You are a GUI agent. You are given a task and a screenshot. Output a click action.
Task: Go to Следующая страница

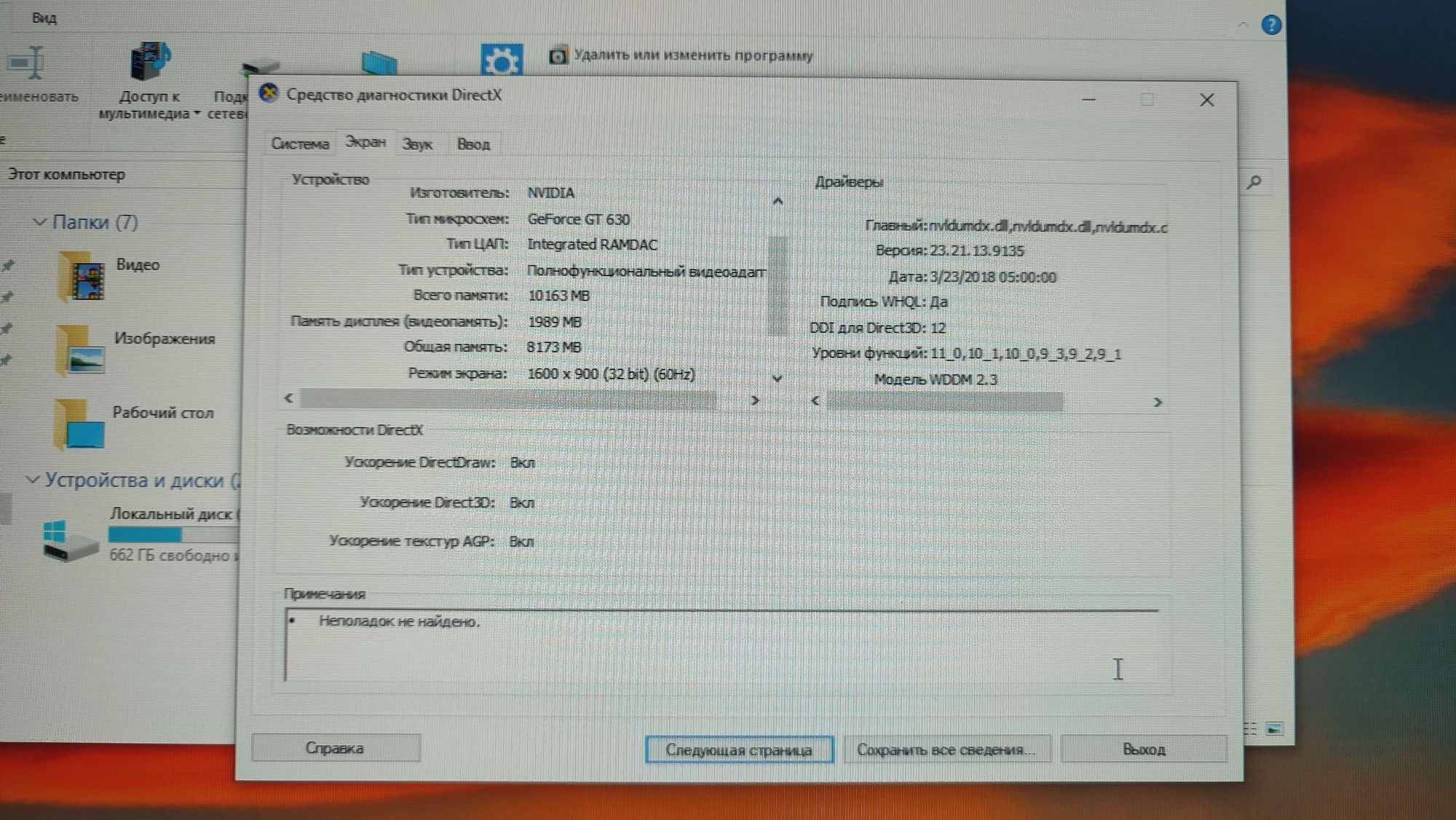point(739,749)
